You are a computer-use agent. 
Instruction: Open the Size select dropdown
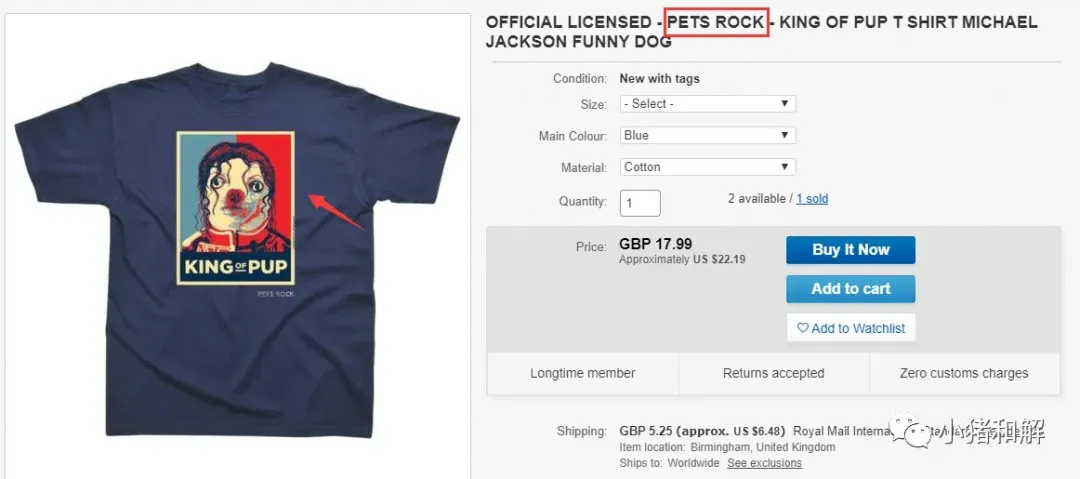pyautogui.click(x=708, y=104)
